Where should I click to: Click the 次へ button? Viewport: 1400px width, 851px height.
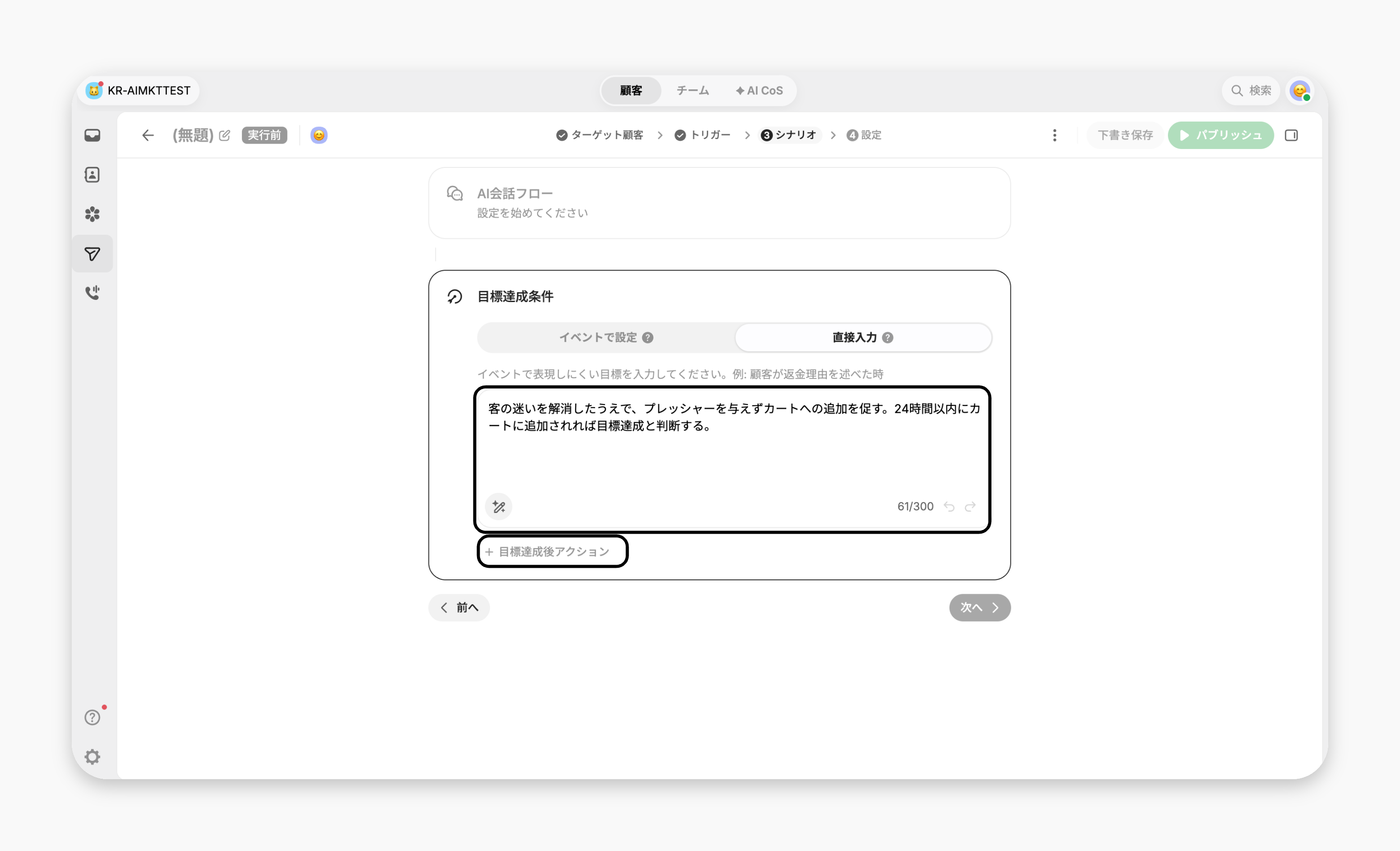(x=980, y=608)
